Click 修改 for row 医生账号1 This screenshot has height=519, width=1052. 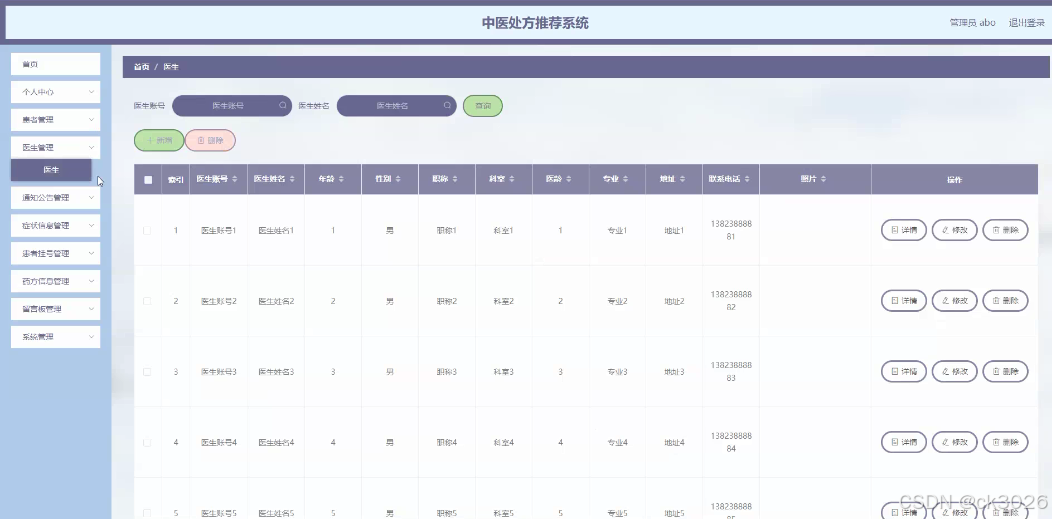(x=955, y=230)
